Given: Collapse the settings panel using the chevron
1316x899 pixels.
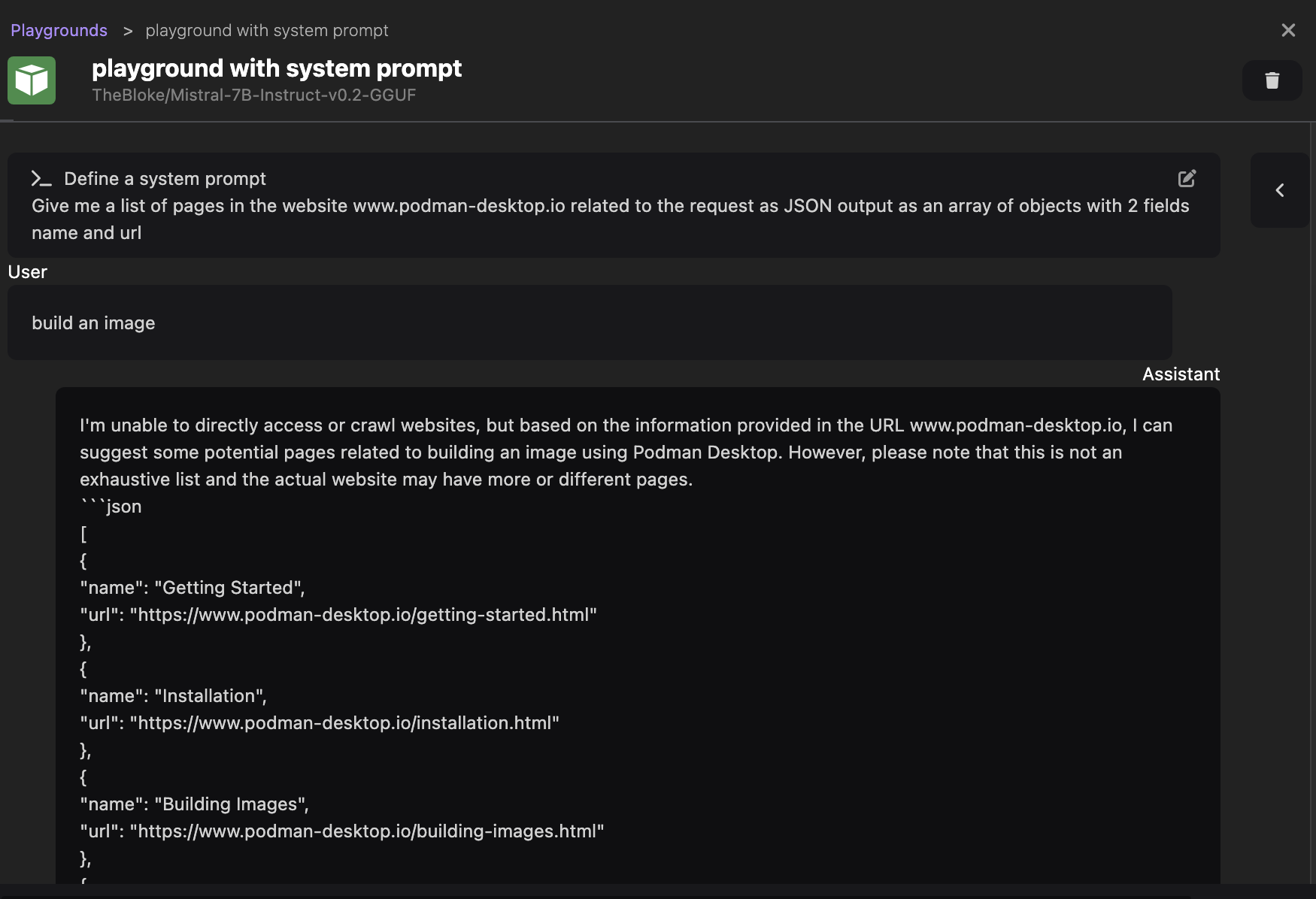Looking at the screenshot, I should click(1279, 190).
